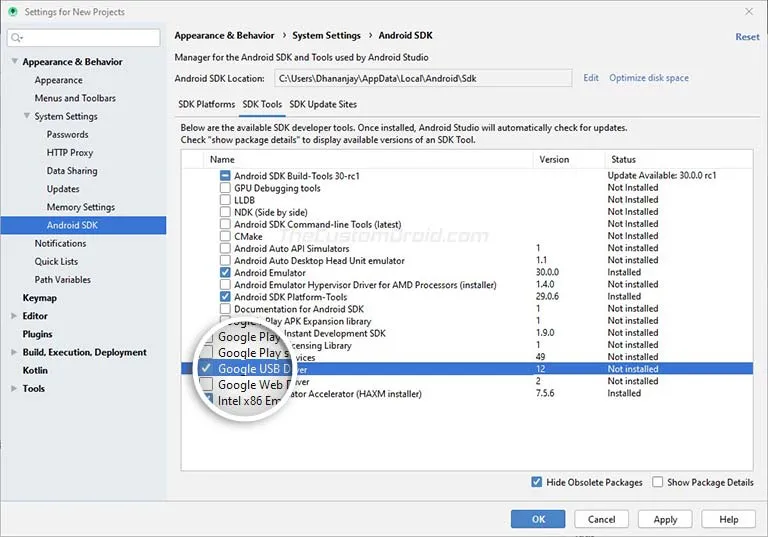Collapse the System Settings tree node
Image resolution: width=768 pixels, height=537 pixels.
(27, 116)
